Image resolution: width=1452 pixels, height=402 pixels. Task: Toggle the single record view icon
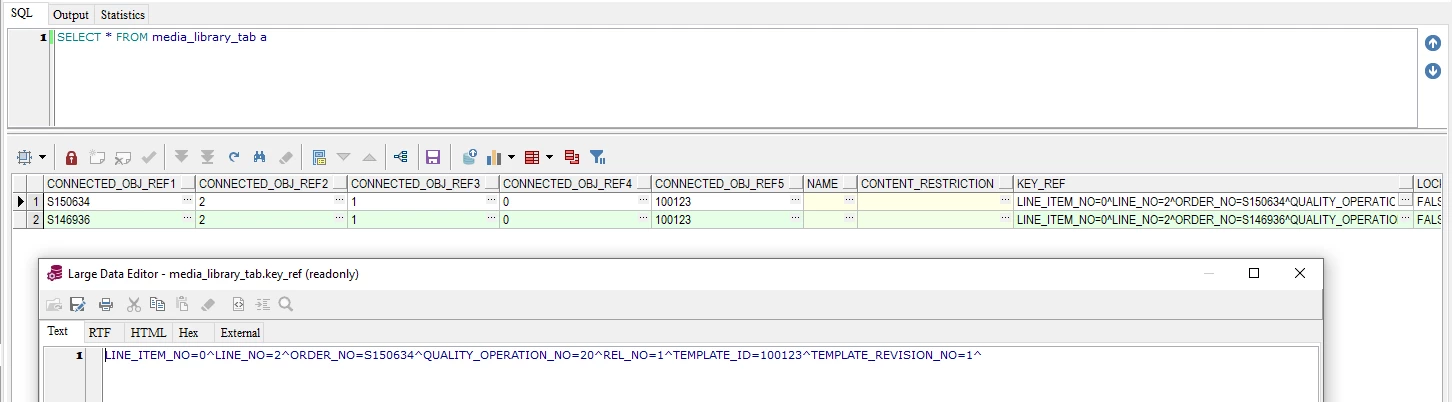(319, 158)
